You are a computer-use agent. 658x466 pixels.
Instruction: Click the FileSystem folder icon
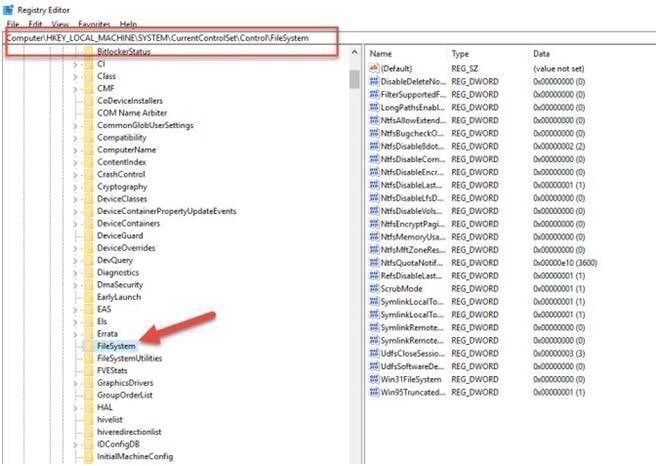pyautogui.click(x=89, y=346)
